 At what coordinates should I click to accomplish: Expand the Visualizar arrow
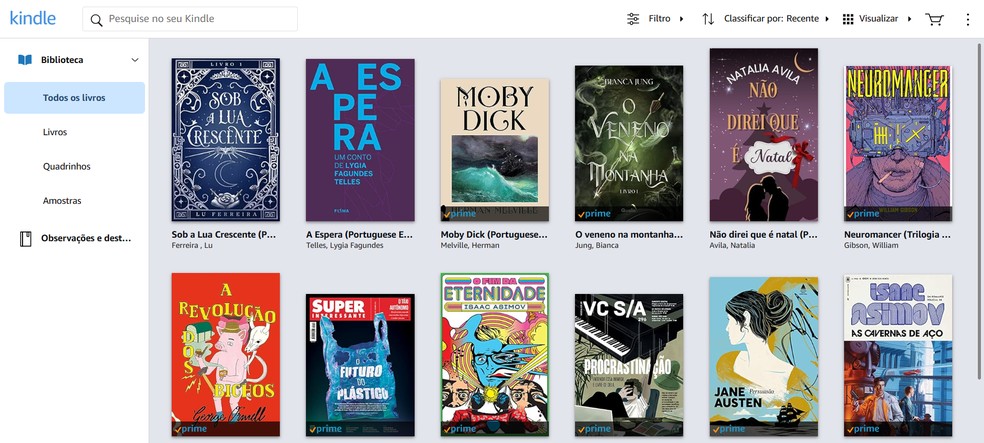pyautogui.click(x=909, y=19)
